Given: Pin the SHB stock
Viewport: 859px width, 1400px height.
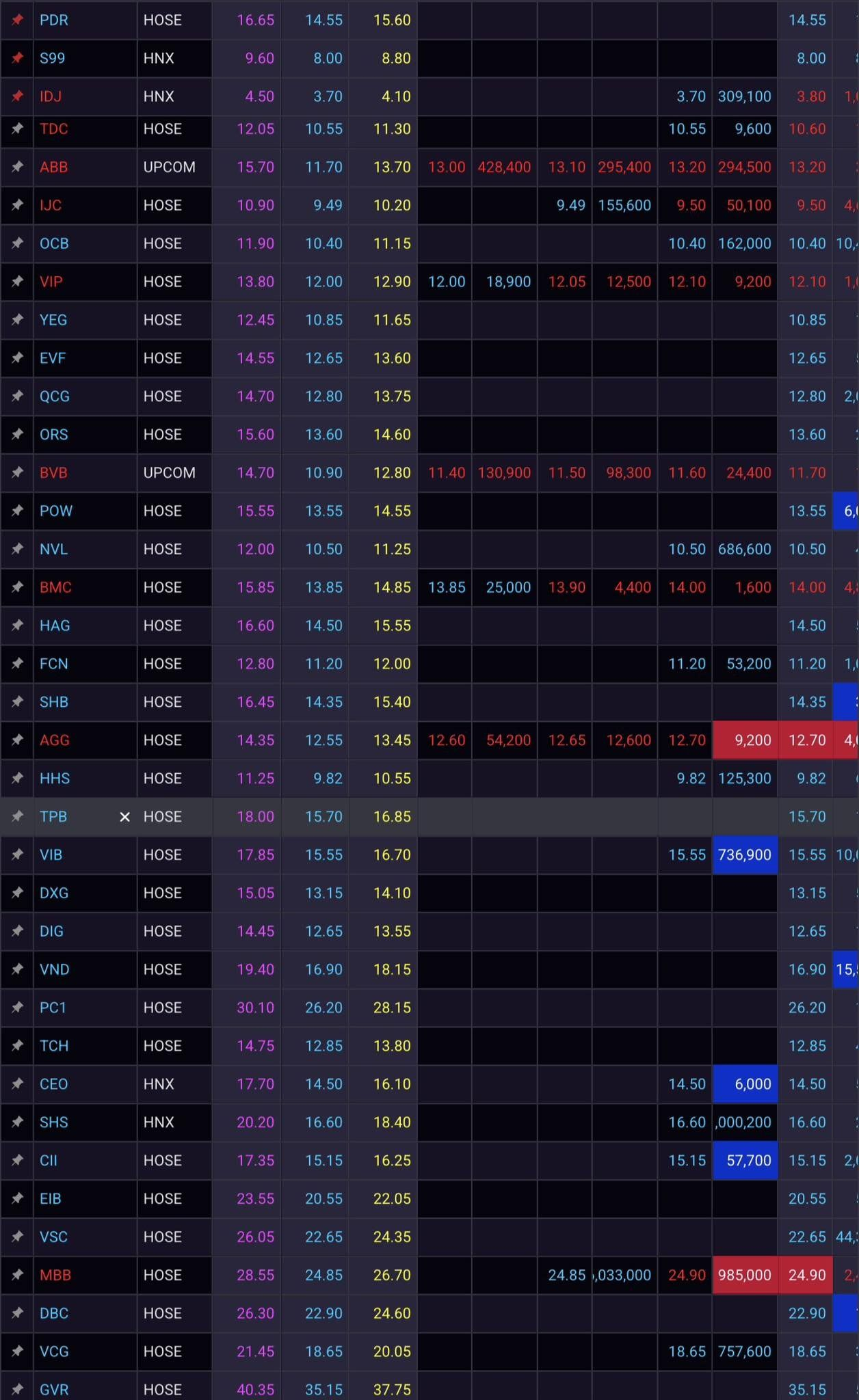Looking at the screenshot, I should click(17, 703).
